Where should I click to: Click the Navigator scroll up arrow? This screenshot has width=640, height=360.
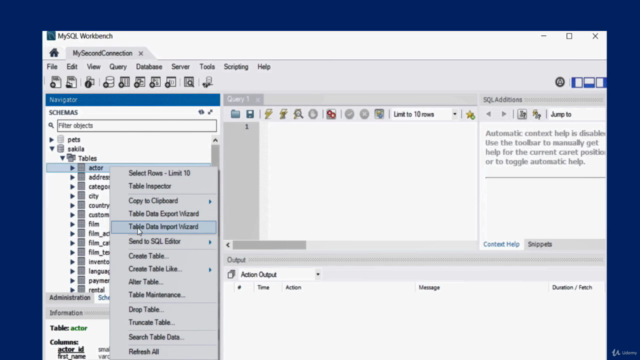[x=215, y=140]
